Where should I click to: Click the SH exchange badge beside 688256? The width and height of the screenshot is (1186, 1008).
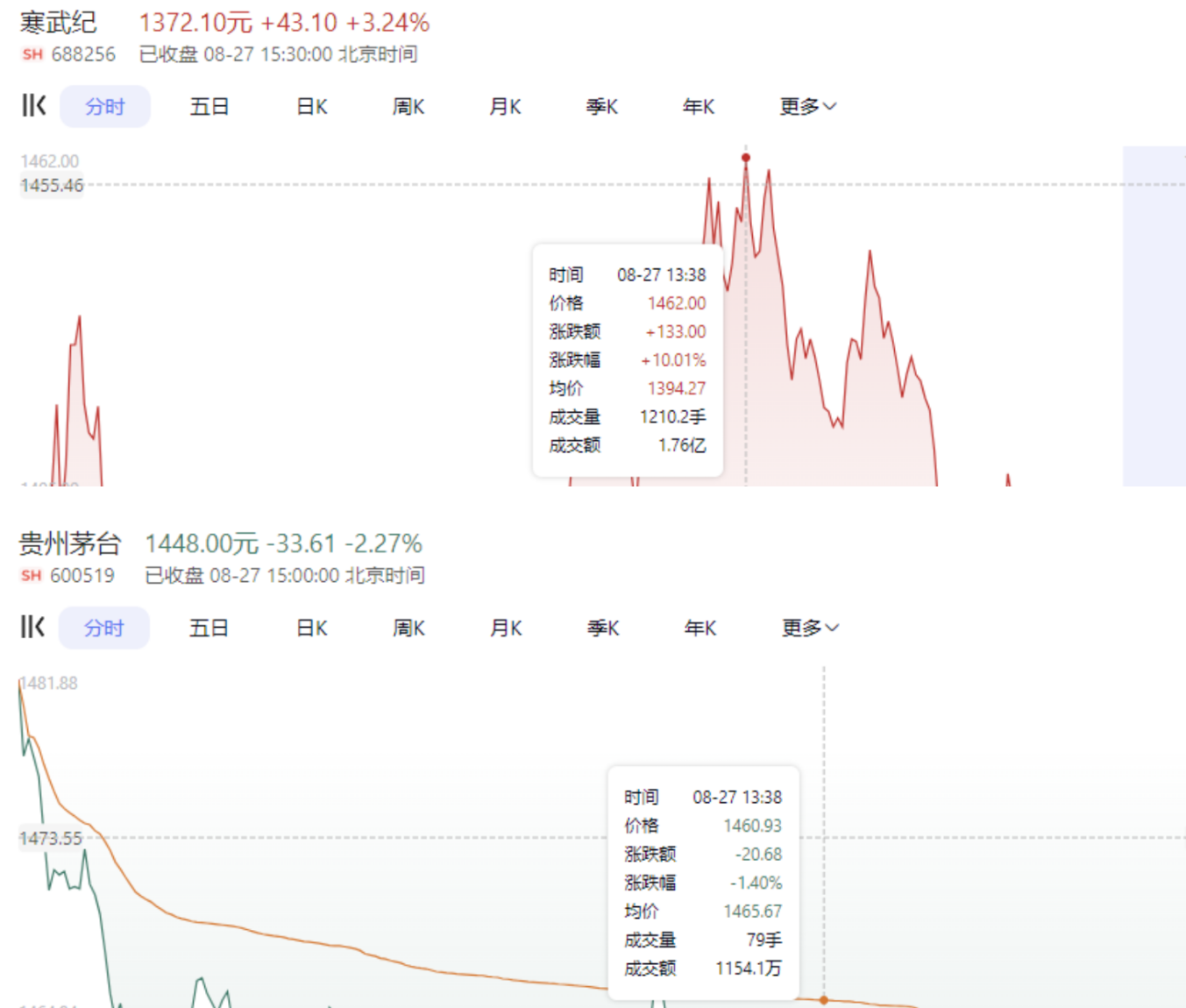point(32,54)
